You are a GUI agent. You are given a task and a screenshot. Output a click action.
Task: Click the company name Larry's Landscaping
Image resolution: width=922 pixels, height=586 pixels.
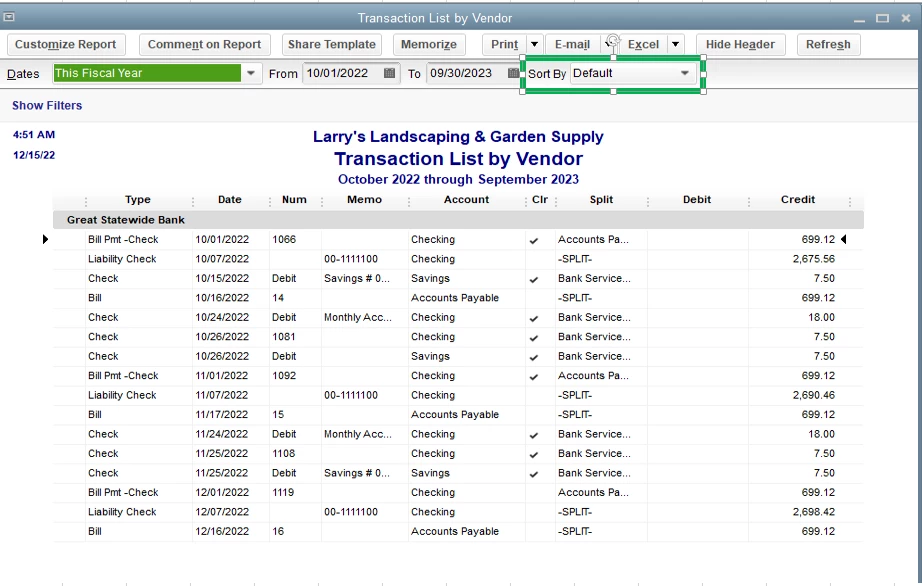pyautogui.click(x=458, y=136)
